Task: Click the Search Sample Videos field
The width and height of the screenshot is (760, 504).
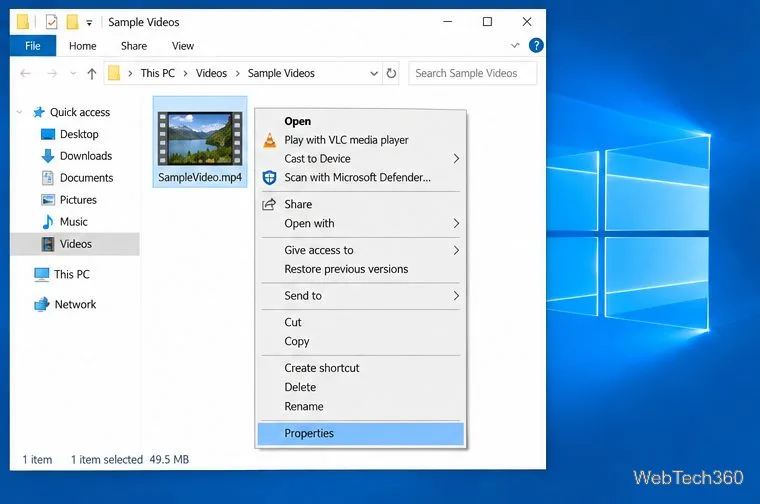Action: tap(473, 73)
